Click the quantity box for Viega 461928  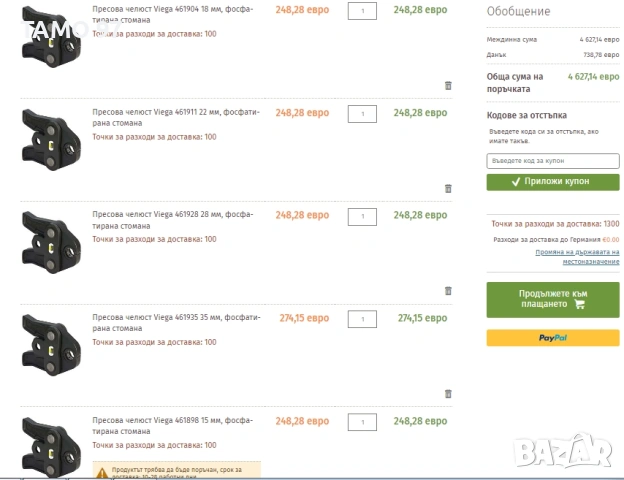click(x=362, y=216)
